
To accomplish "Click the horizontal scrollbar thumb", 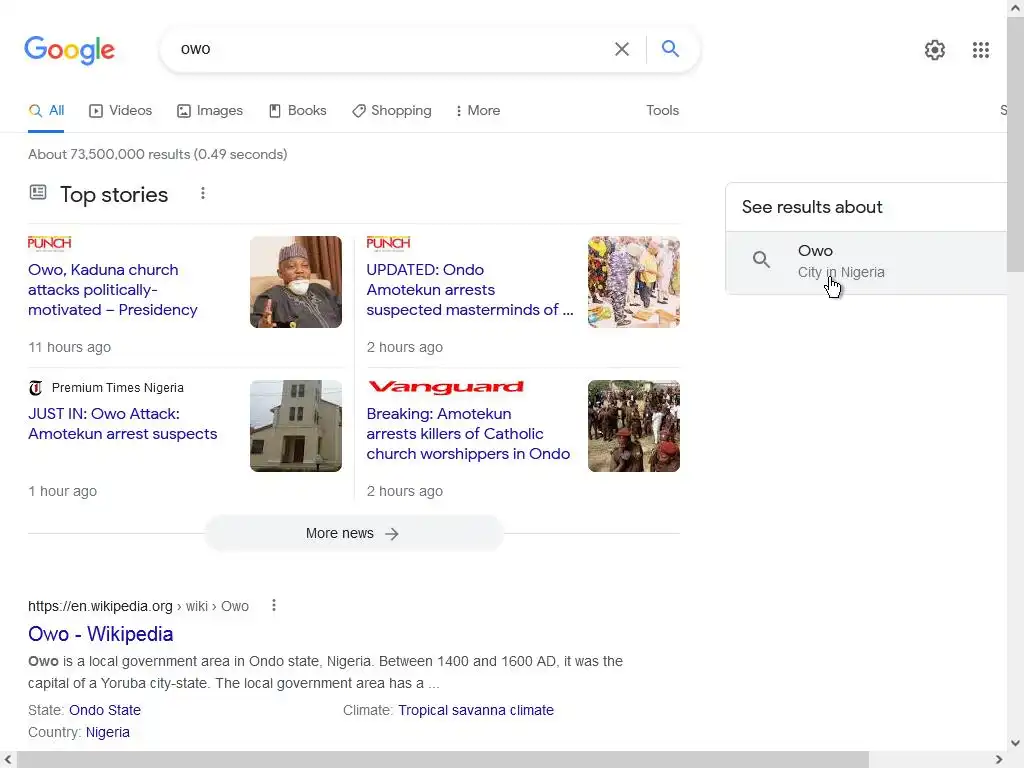I will click(443, 760).
